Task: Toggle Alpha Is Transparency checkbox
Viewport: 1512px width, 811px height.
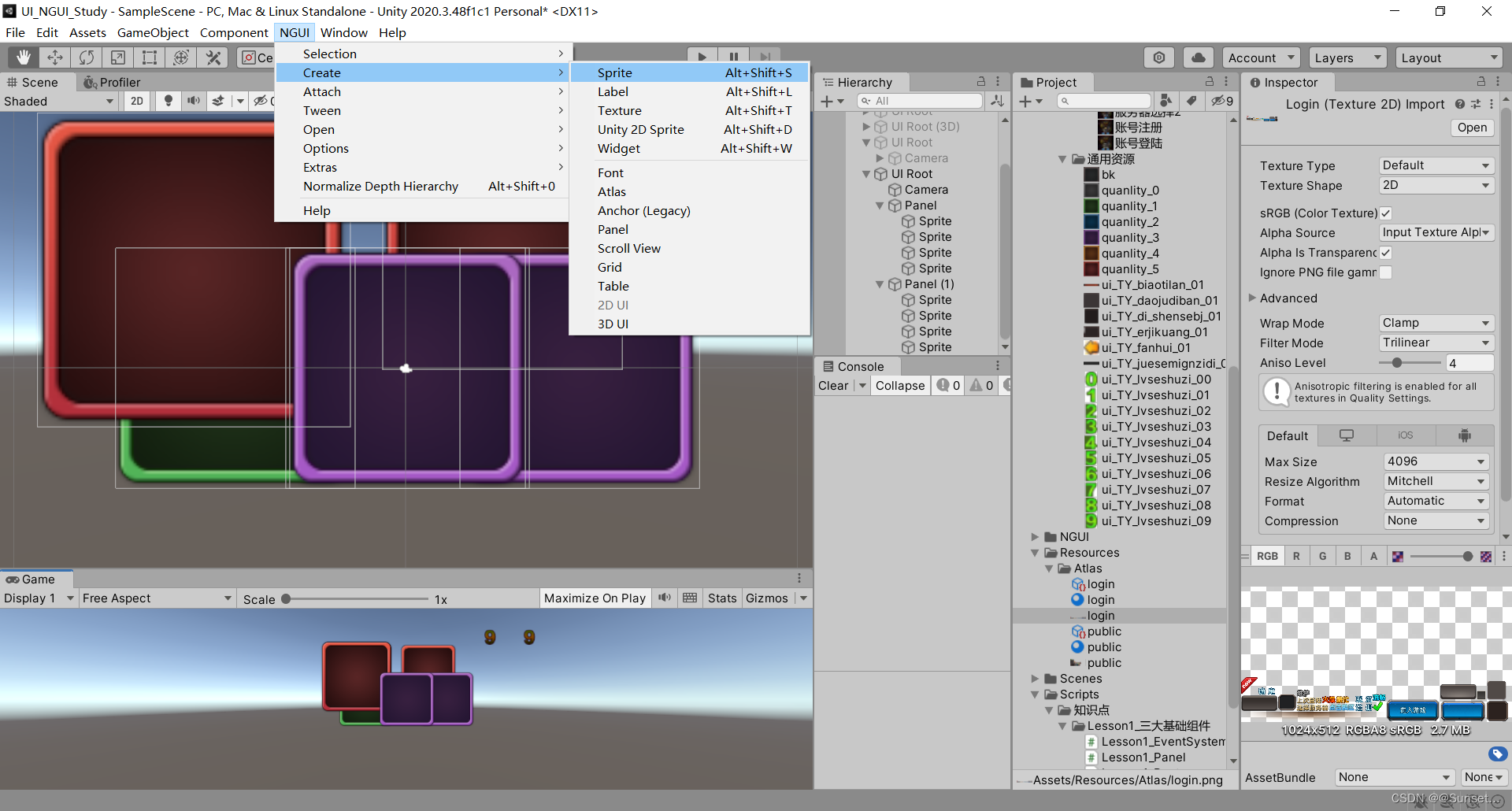Action: (1386, 253)
